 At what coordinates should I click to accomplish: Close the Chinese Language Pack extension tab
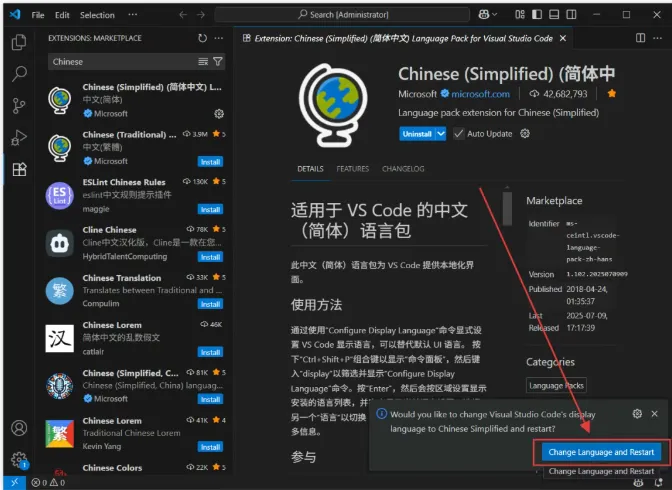click(x=563, y=38)
